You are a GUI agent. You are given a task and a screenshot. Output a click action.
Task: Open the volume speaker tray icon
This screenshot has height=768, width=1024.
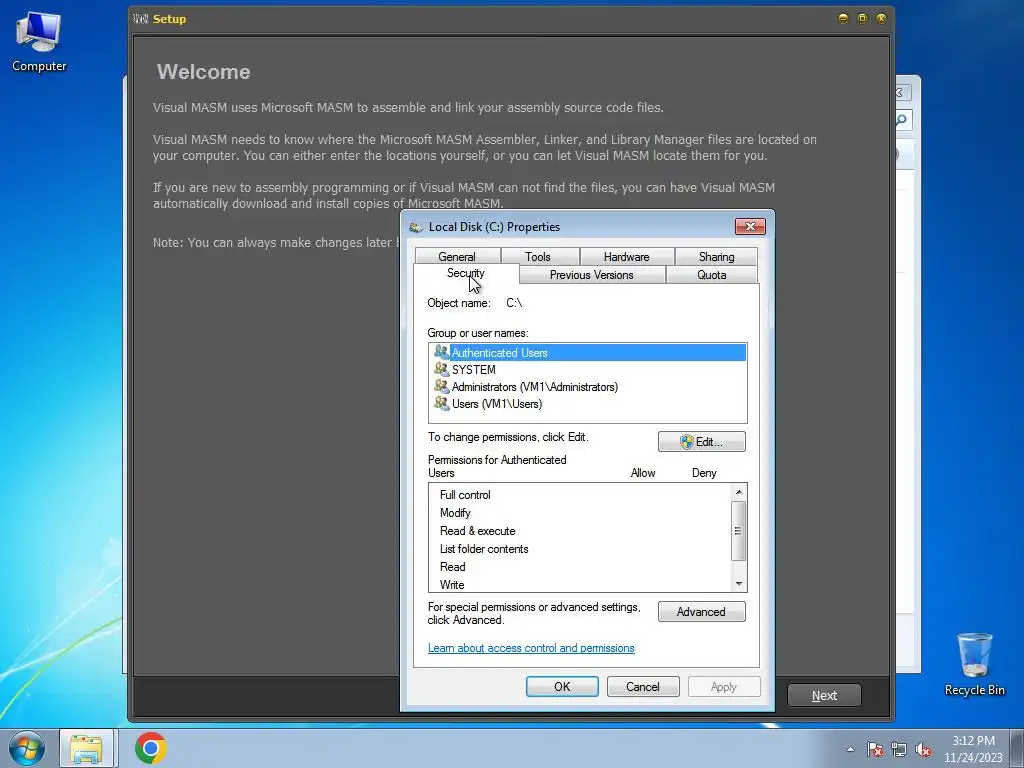tap(923, 749)
